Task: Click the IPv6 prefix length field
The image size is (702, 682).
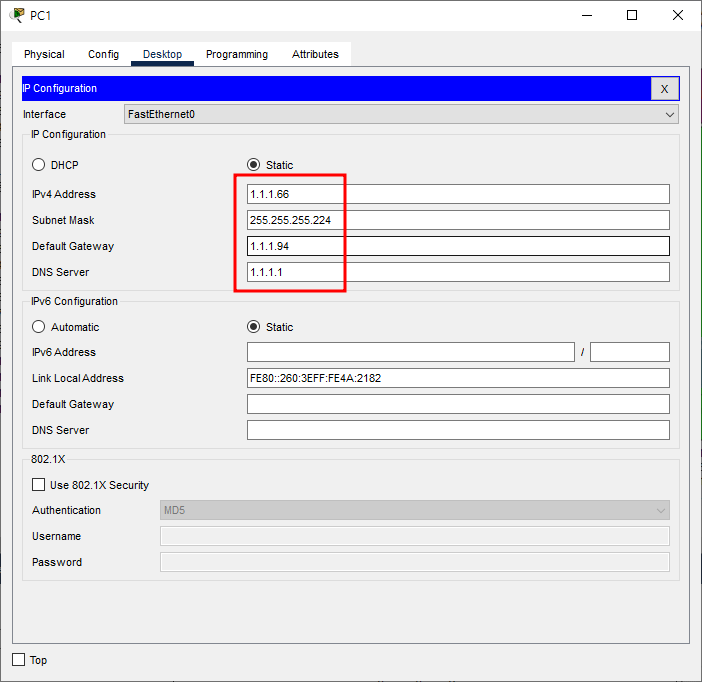Action: 630,352
